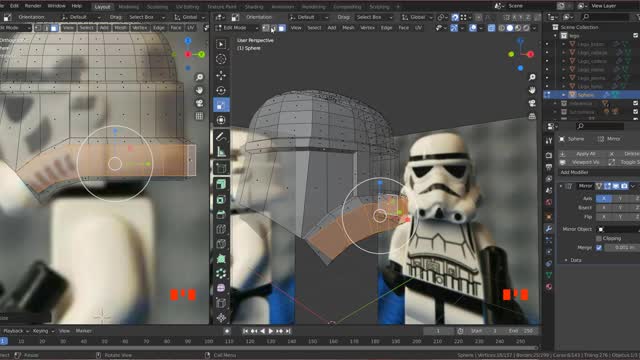This screenshot has width=640, height=360.
Task: Open Face menu in right viewport
Action: coord(403,28)
